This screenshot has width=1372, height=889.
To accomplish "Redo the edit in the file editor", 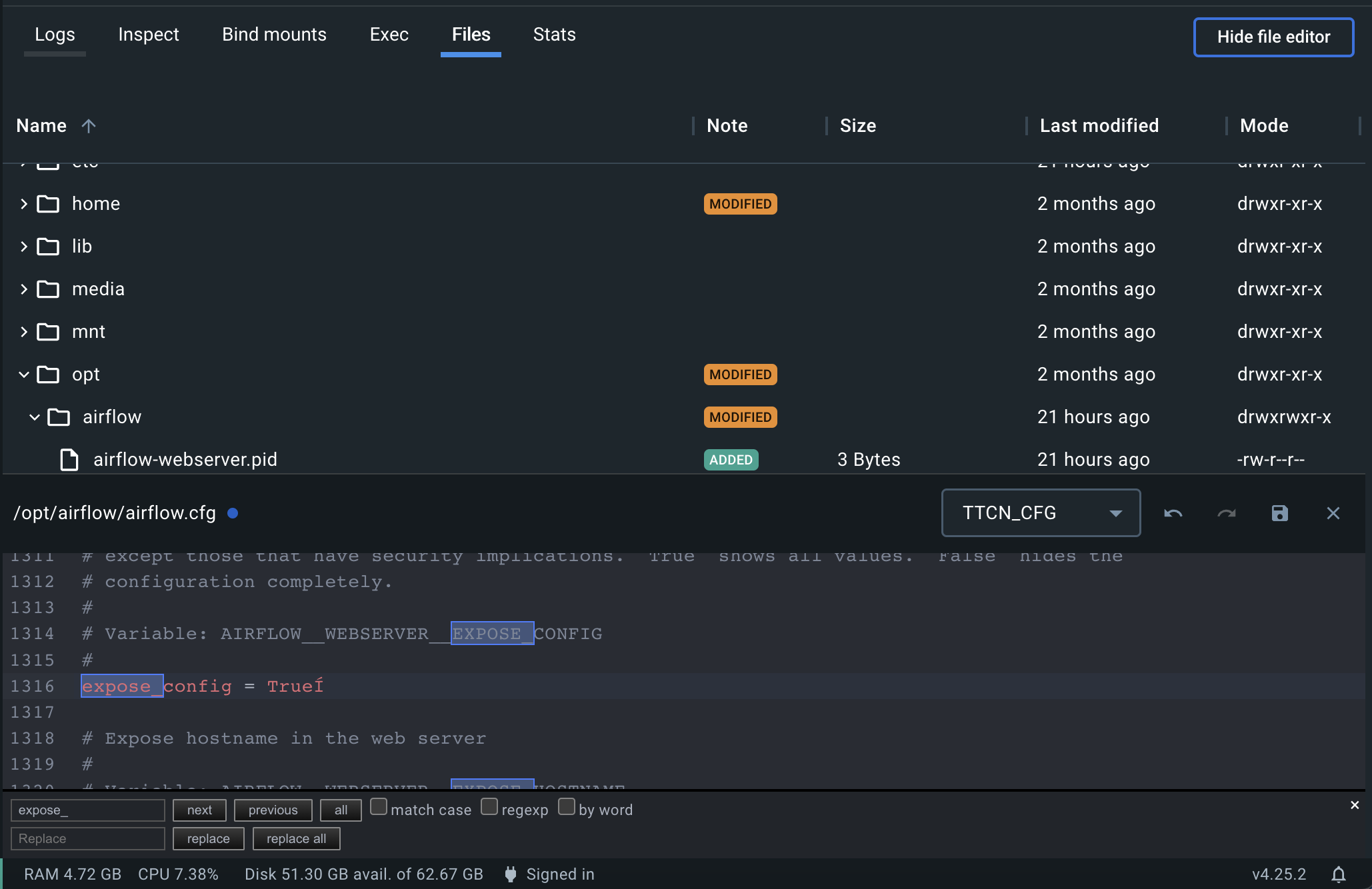I will tap(1227, 513).
